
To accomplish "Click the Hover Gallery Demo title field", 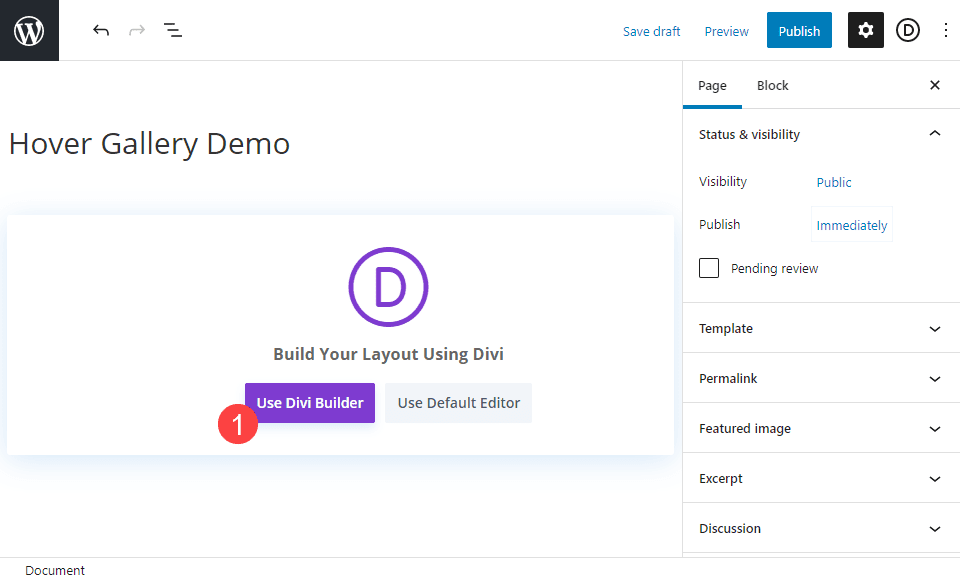I will coord(148,143).
